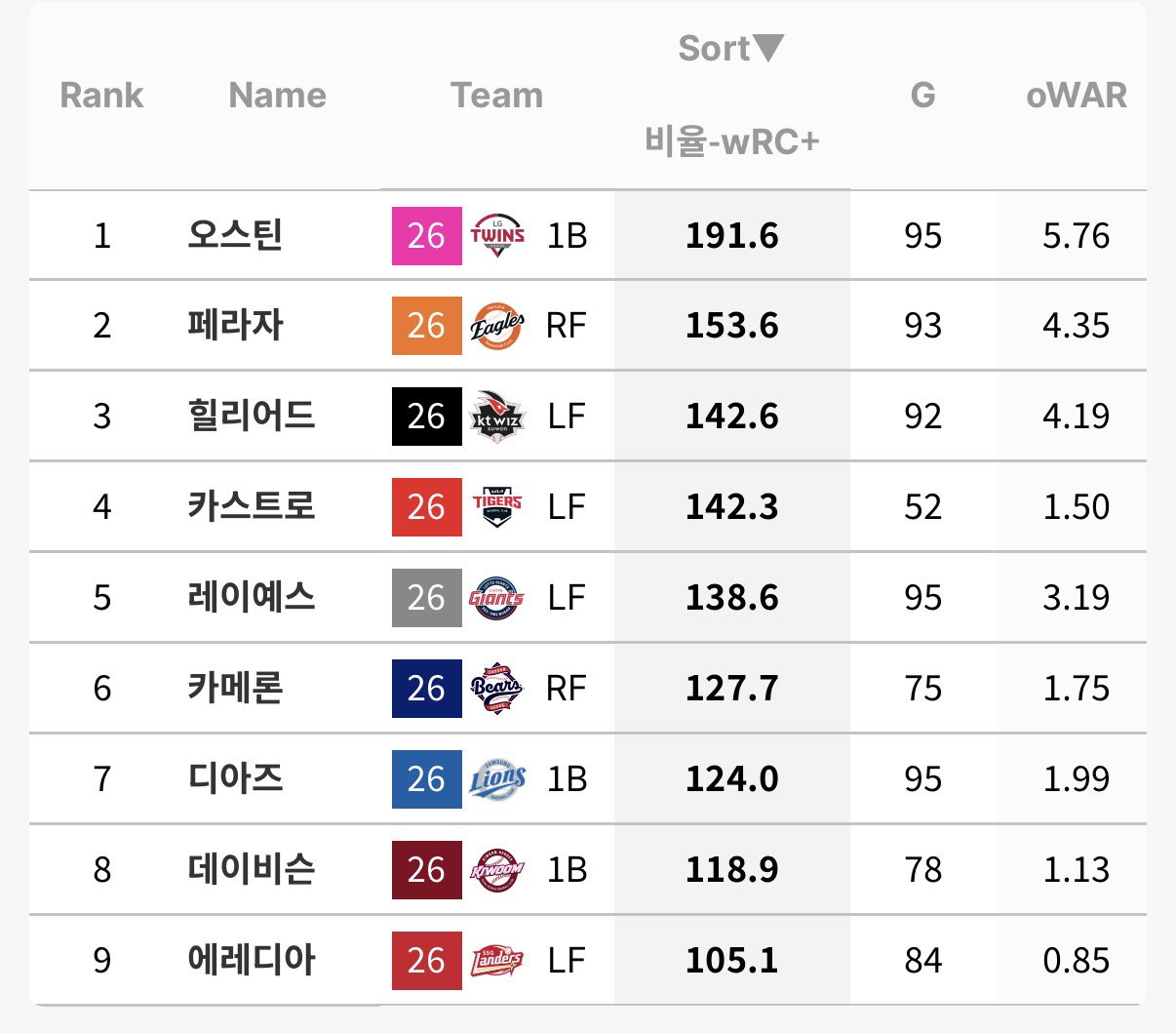Screen dimensions: 1176x1033
Task: Open player 힐리어드's page
Action: (x=252, y=416)
